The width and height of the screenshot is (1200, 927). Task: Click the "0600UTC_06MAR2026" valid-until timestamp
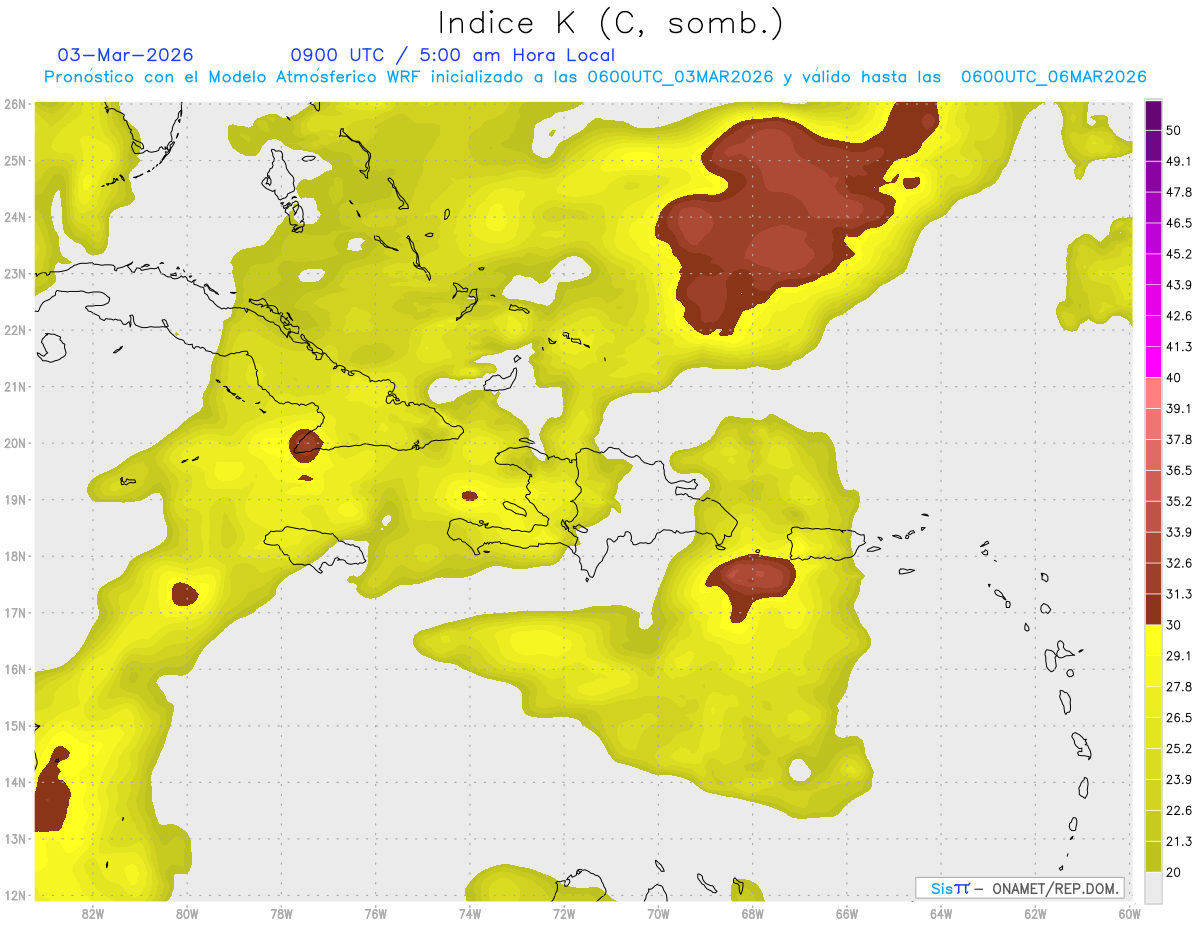click(x=1053, y=77)
